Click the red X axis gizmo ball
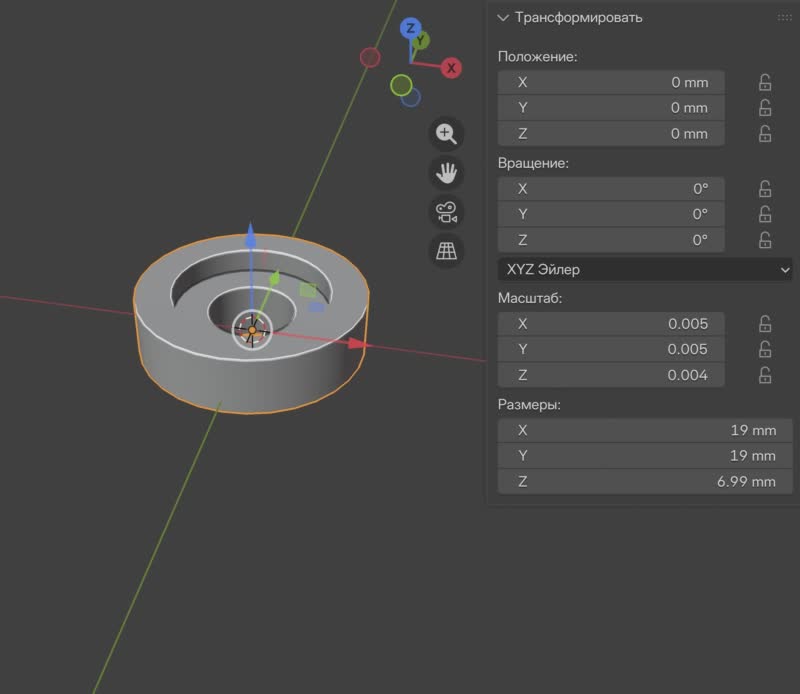The image size is (800, 694). click(x=452, y=68)
